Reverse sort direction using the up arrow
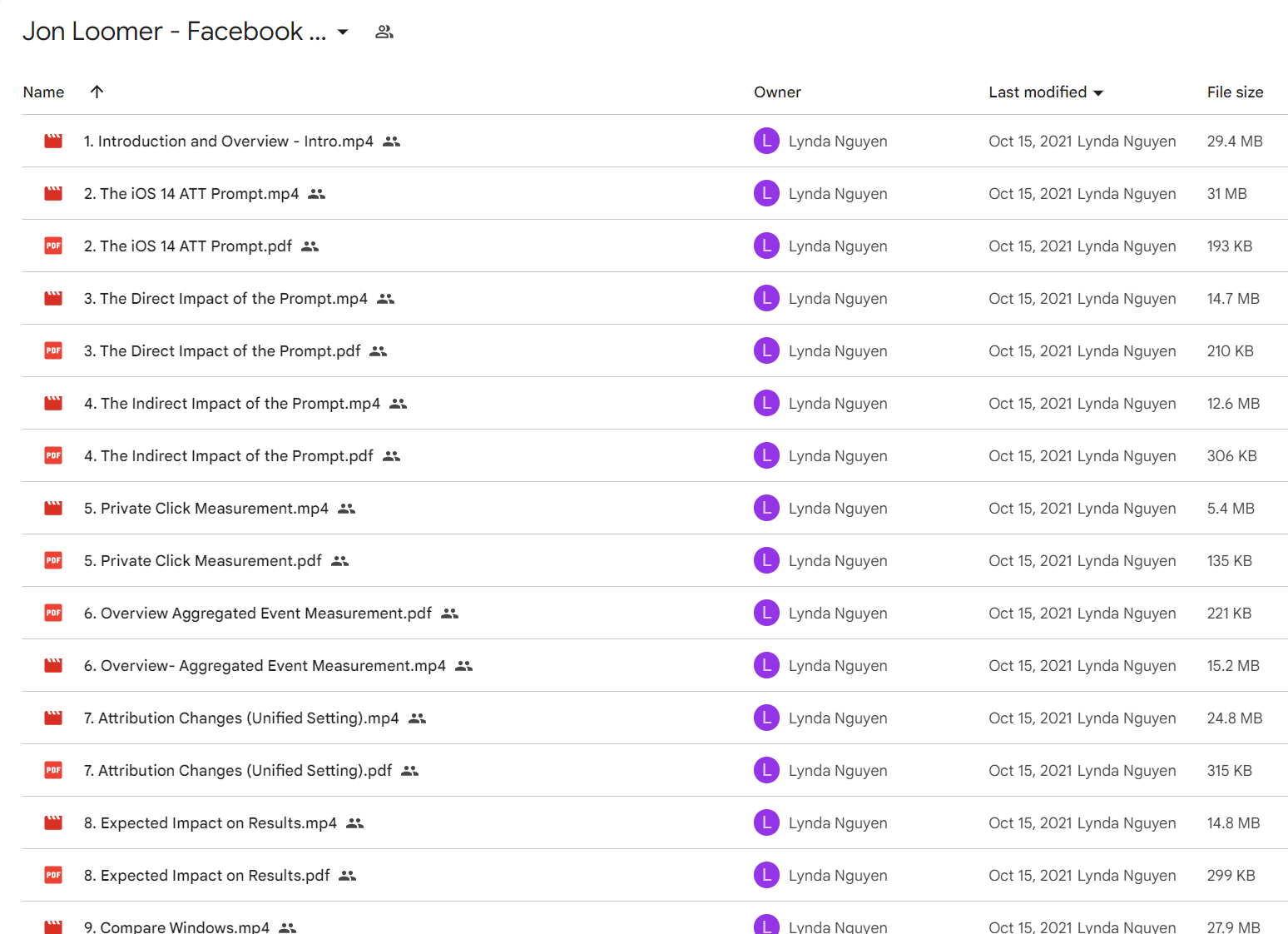Screen dimensions: 1288x934 97,92
